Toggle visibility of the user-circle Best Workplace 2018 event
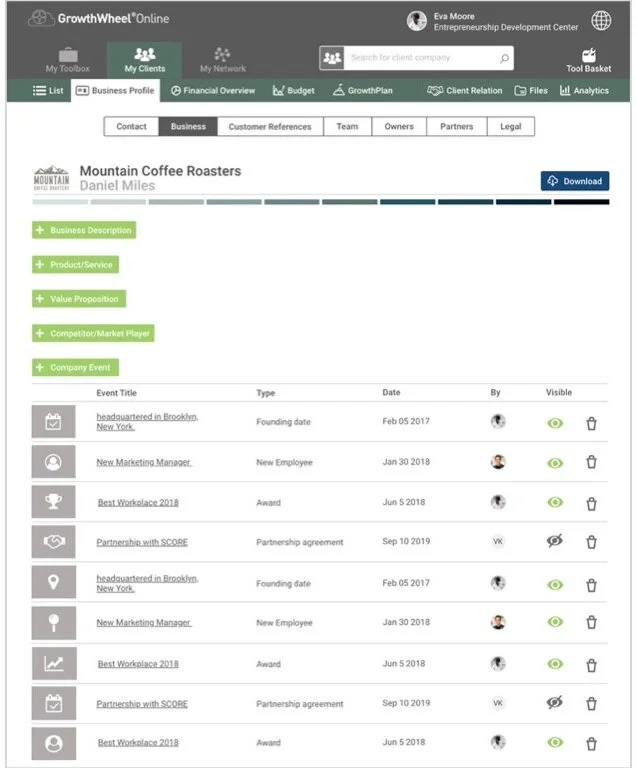This screenshot has width=636, height=768. [x=555, y=742]
